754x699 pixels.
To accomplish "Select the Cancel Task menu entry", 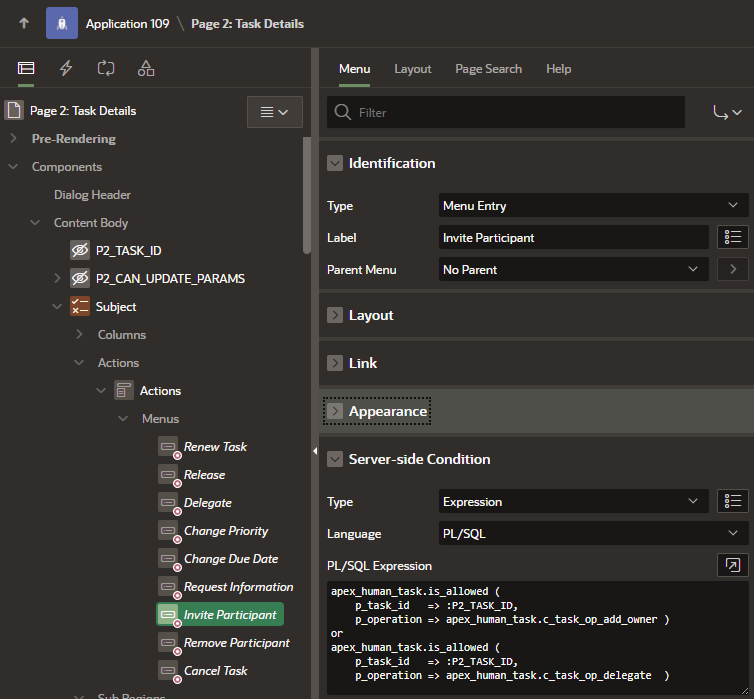I will click(x=215, y=671).
